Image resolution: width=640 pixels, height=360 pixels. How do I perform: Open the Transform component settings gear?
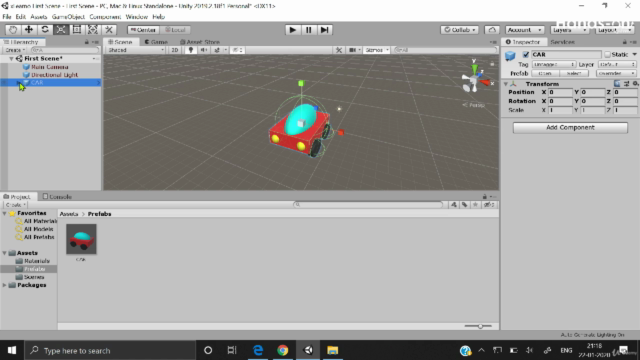pos(636,84)
